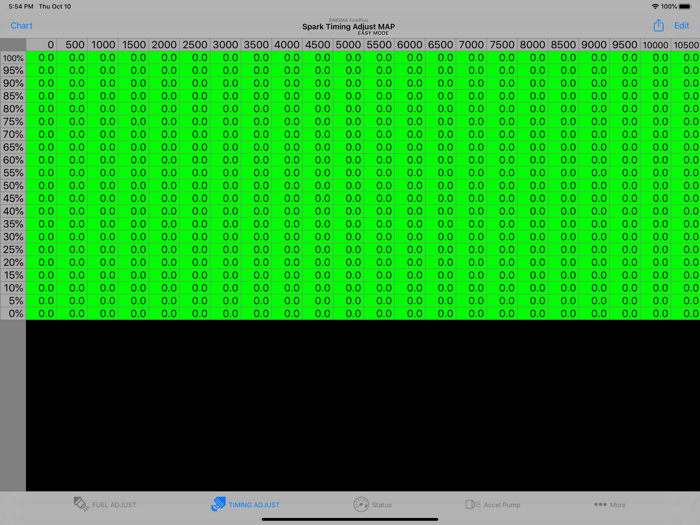Select the 40% throttle row header
Screen dimensions: 700x525
point(13,211)
